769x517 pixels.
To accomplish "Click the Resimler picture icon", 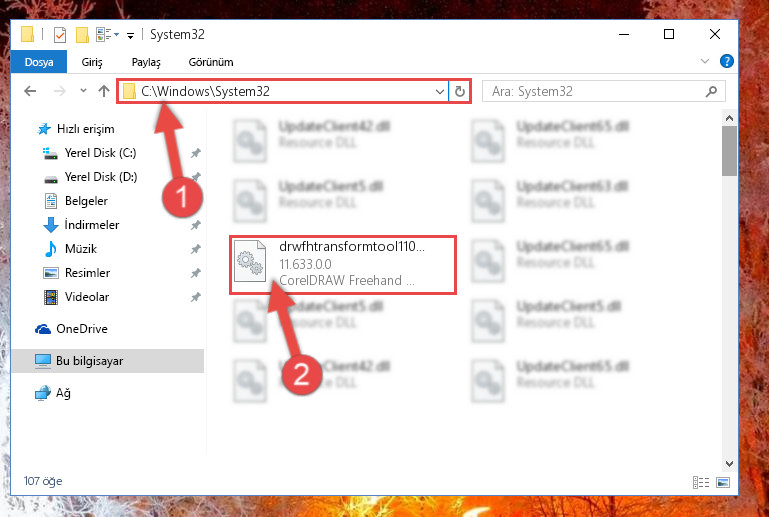I will click(51, 273).
